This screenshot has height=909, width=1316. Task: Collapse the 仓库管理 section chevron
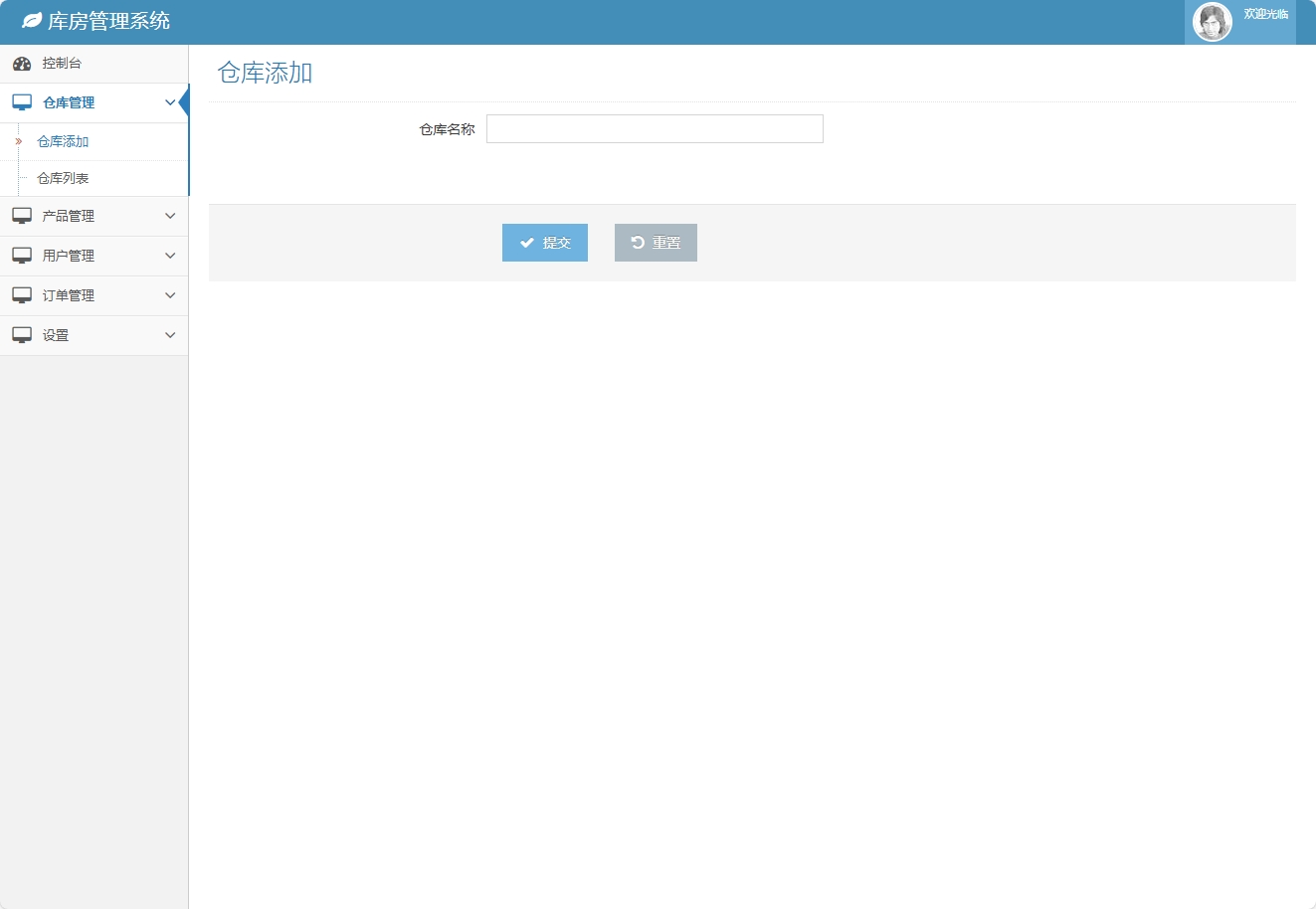170,101
